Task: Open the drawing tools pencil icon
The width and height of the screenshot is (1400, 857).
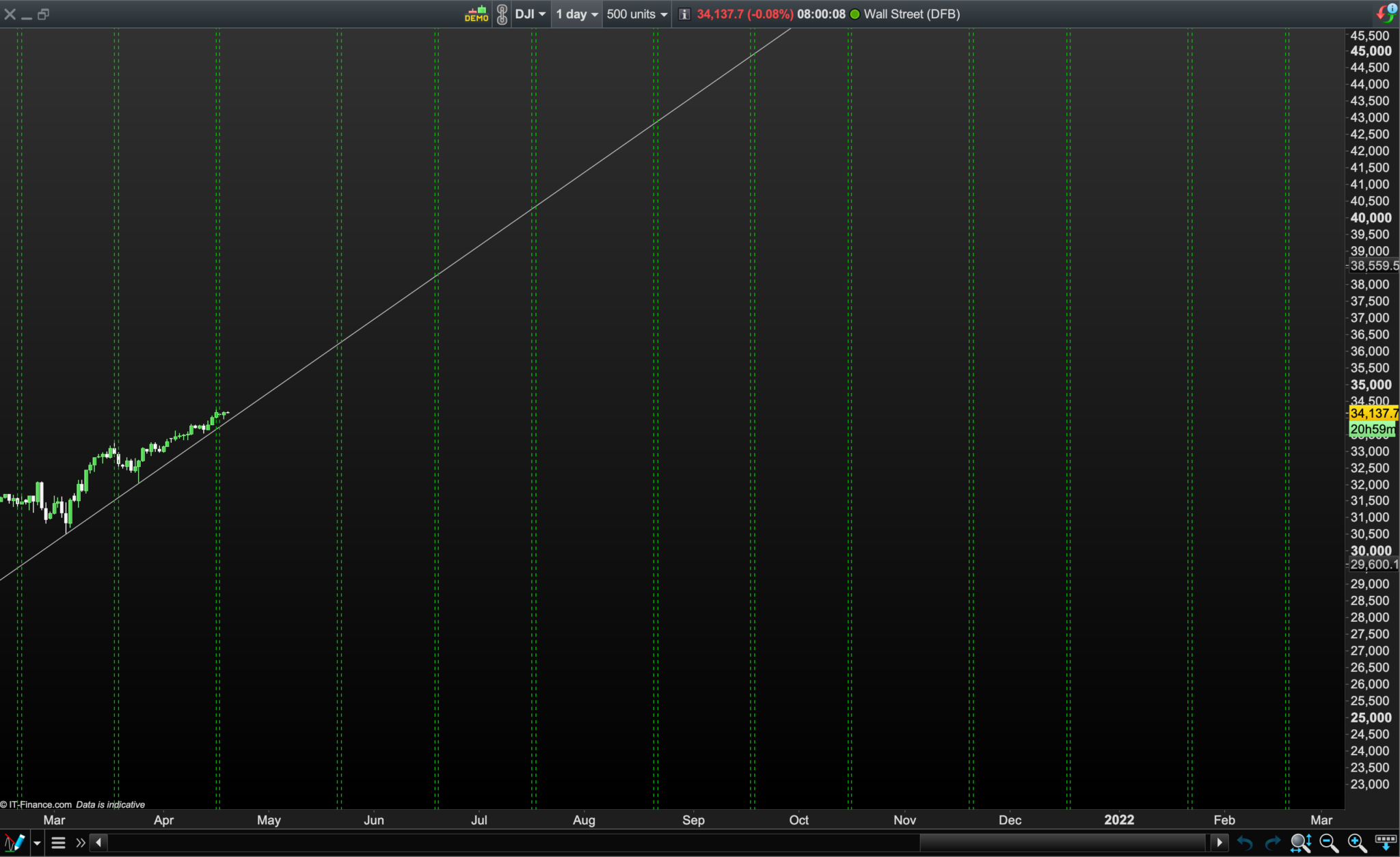Action: pyautogui.click(x=14, y=842)
